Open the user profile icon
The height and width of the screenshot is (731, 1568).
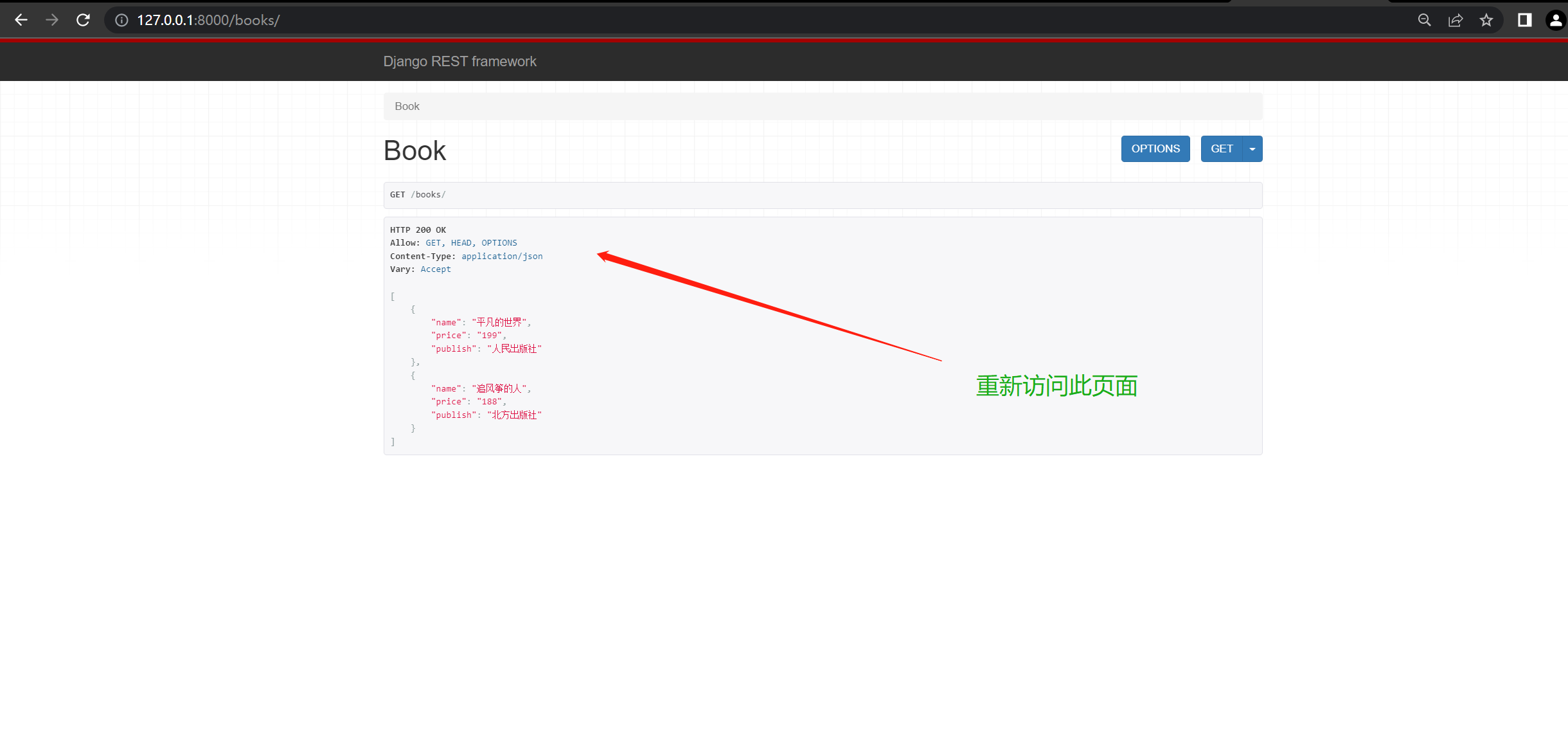coord(1555,20)
